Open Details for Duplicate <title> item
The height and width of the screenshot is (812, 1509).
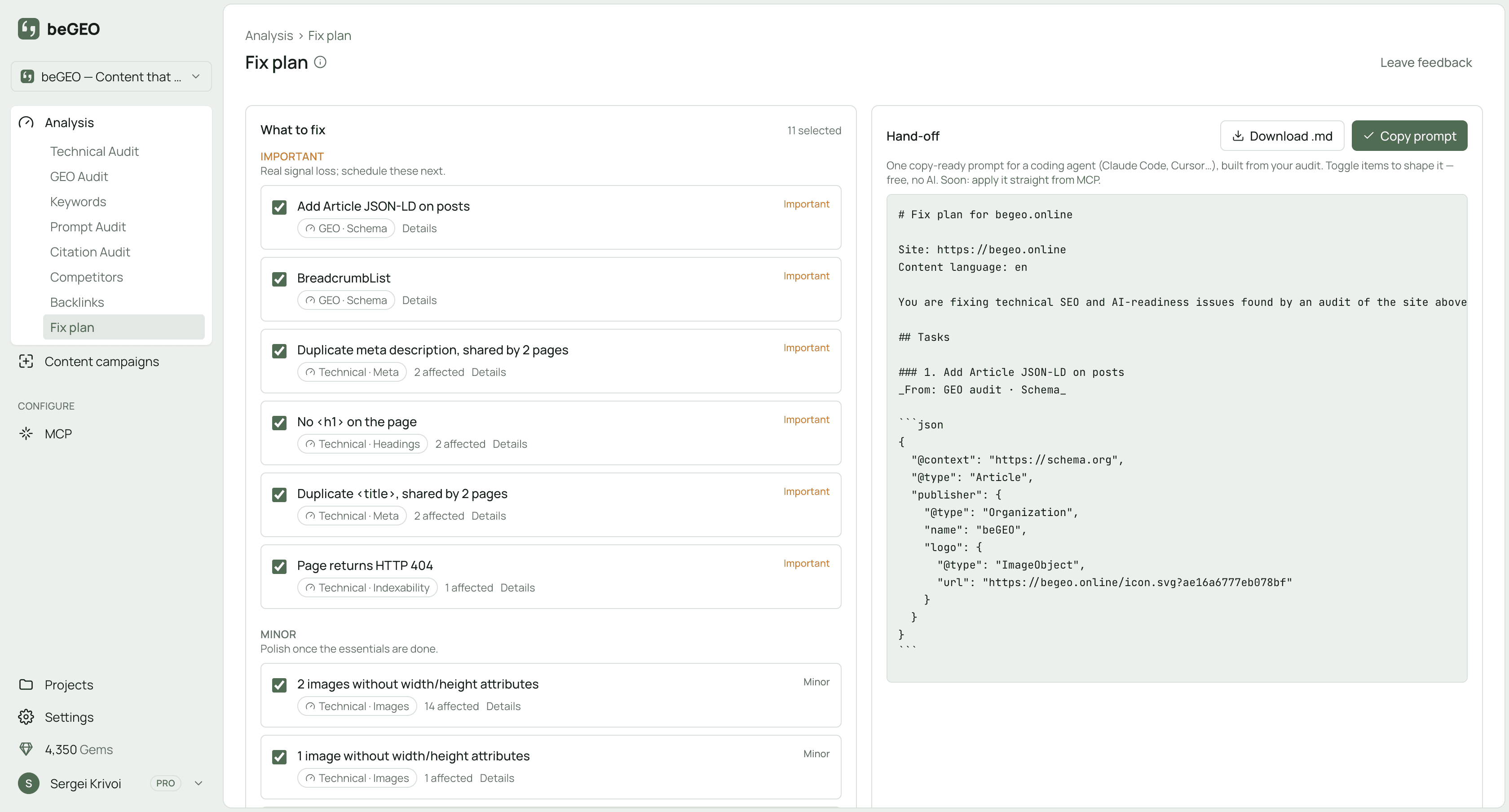tap(489, 516)
